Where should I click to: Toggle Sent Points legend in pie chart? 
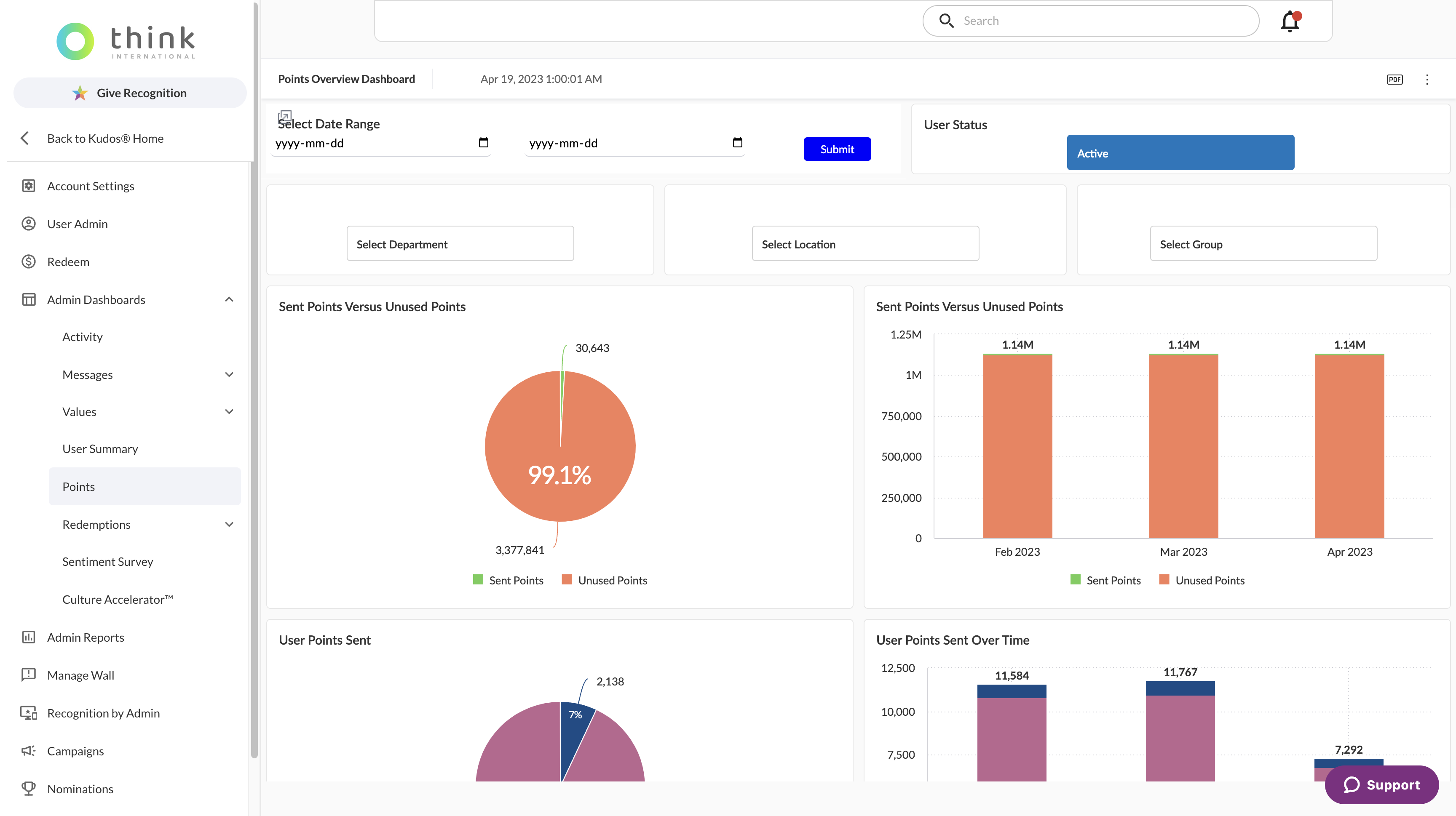click(508, 580)
